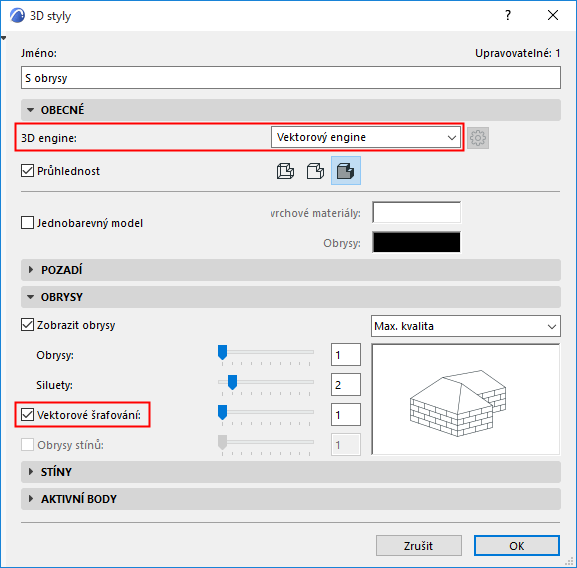Screen dimensions: 577x568
Task: Toggle the Zobrazit obrysy checkbox
Action: point(28,325)
